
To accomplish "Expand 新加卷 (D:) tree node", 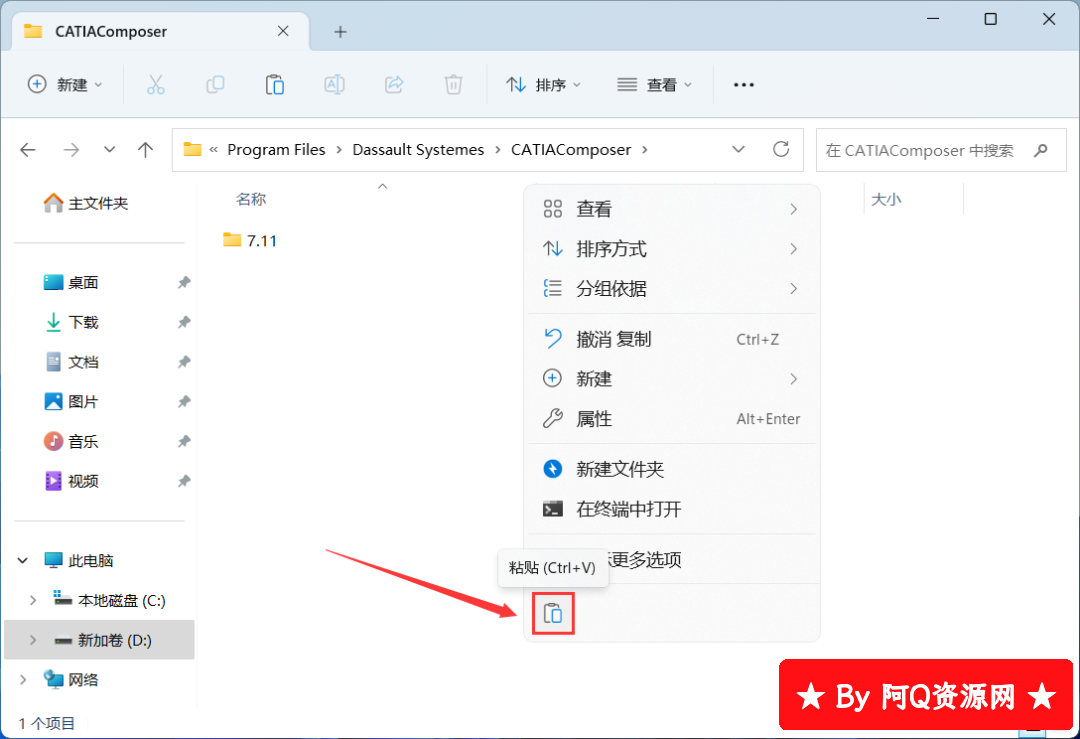I will 32,641.
